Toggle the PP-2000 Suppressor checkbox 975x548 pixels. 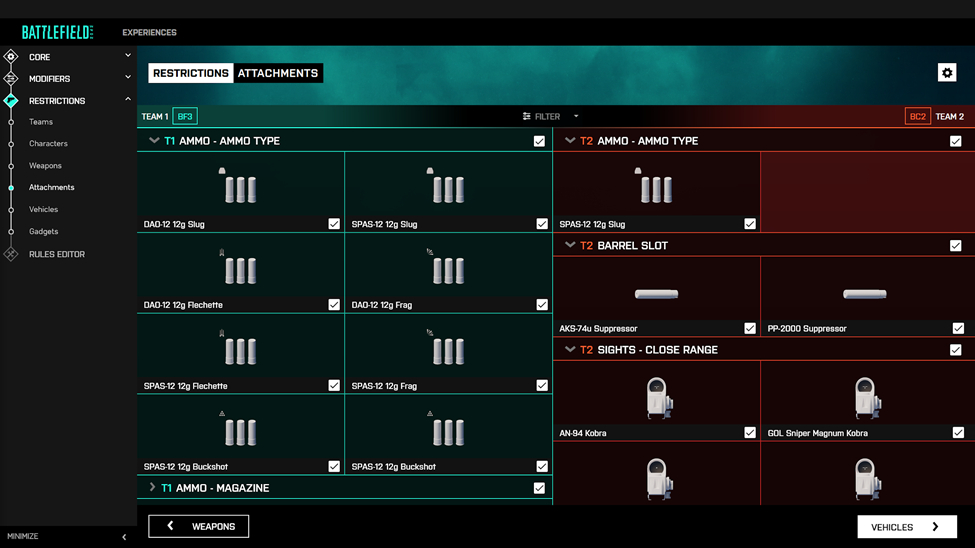coord(958,328)
